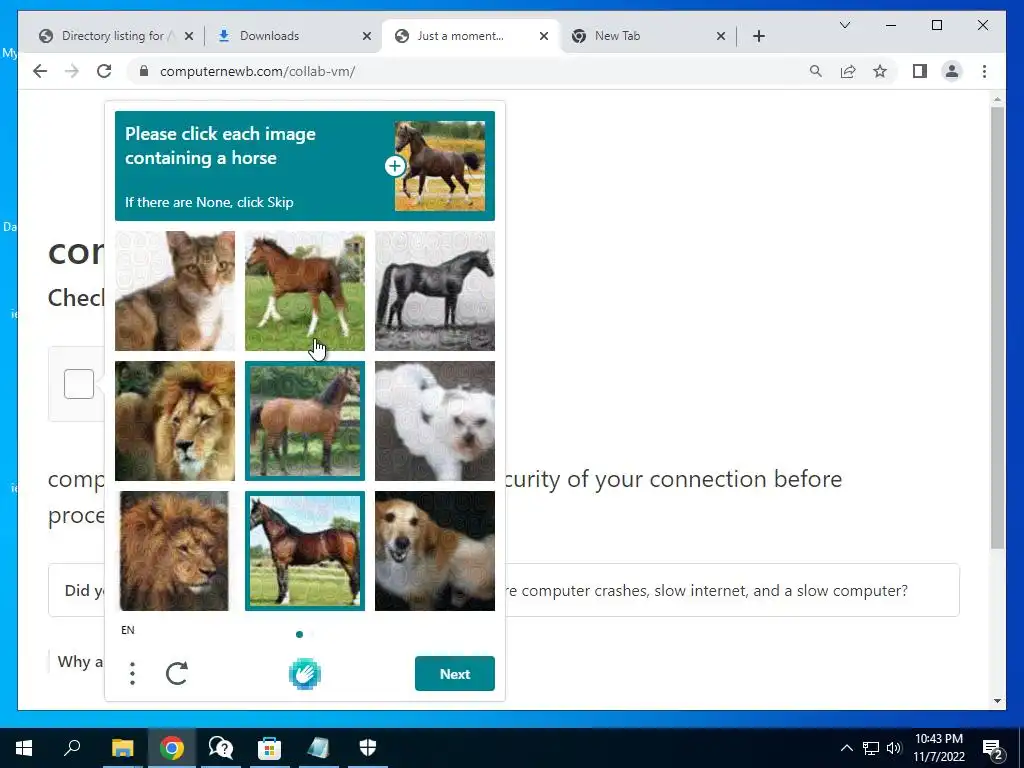The width and height of the screenshot is (1024, 768).
Task: Deselect the brown horse by the fence image
Action: 305,421
